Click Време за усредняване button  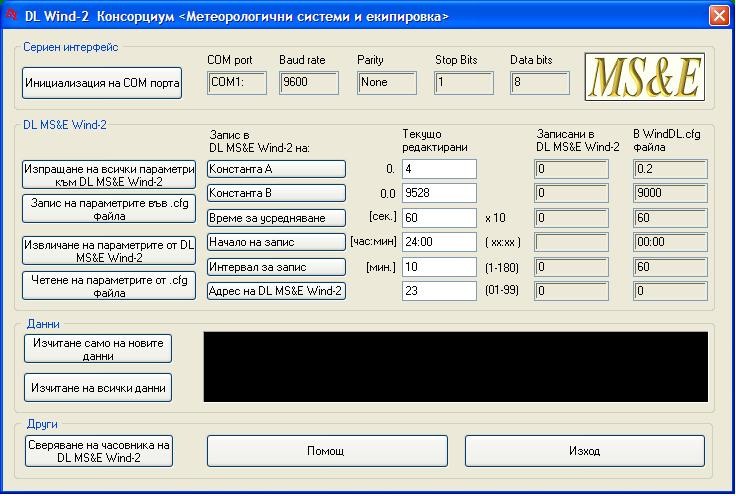pyautogui.click(x=276, y=218)
